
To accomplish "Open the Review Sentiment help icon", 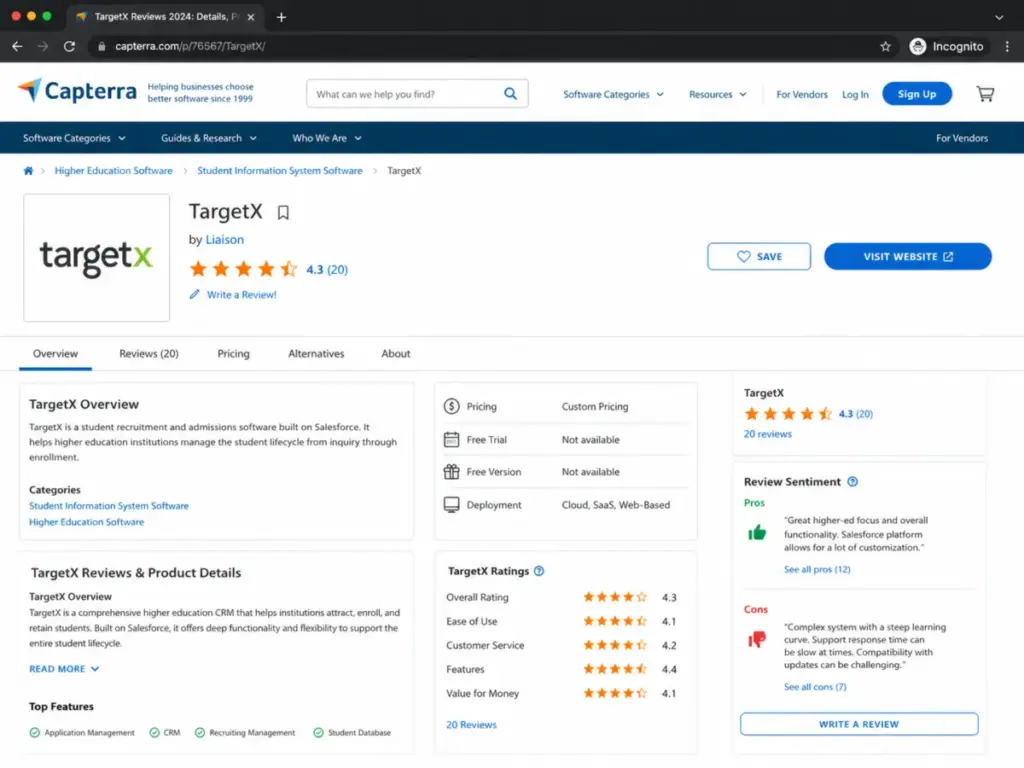I will click(852, 482).
